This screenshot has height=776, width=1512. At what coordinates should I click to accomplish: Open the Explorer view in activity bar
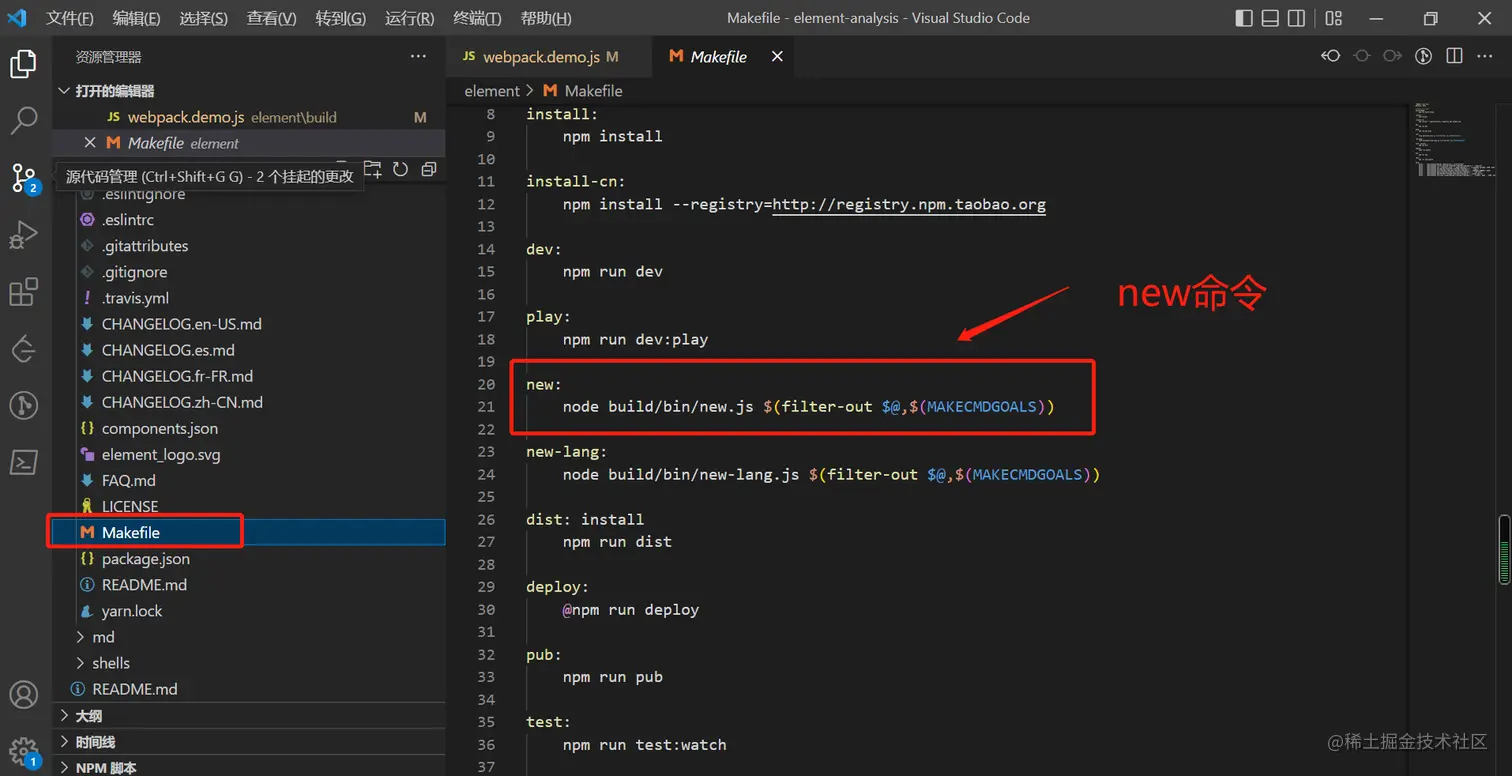coord(23,65)
